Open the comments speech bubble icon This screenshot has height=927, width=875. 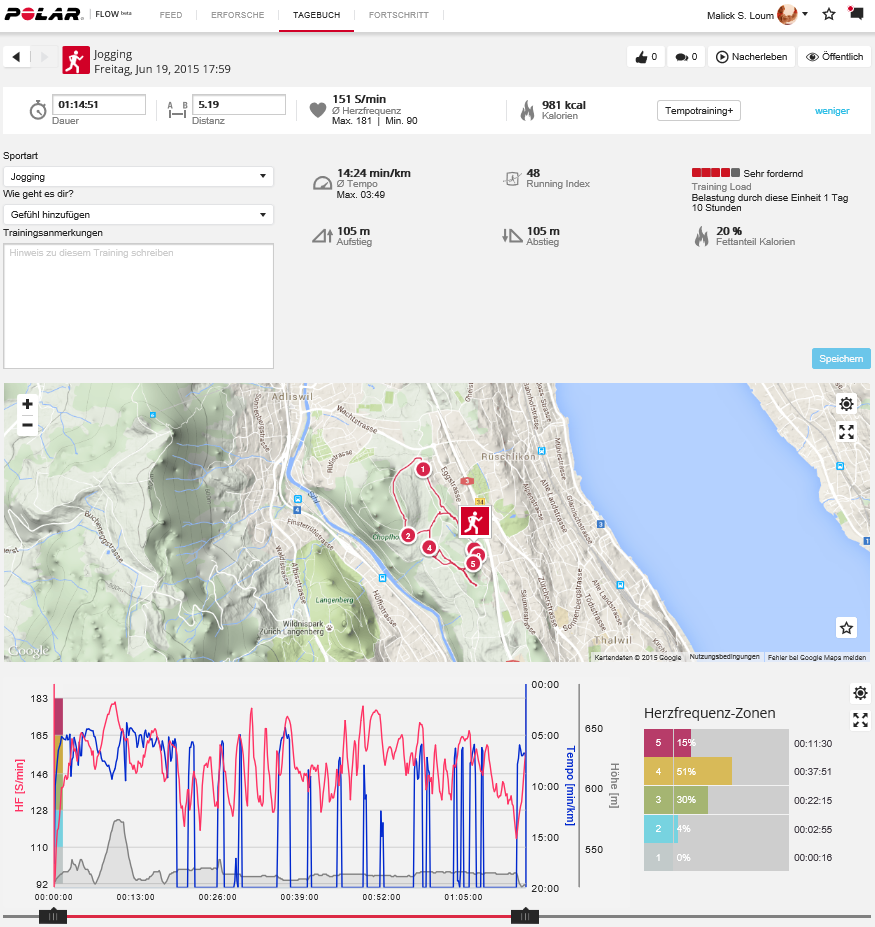click(x=681, y=57)
